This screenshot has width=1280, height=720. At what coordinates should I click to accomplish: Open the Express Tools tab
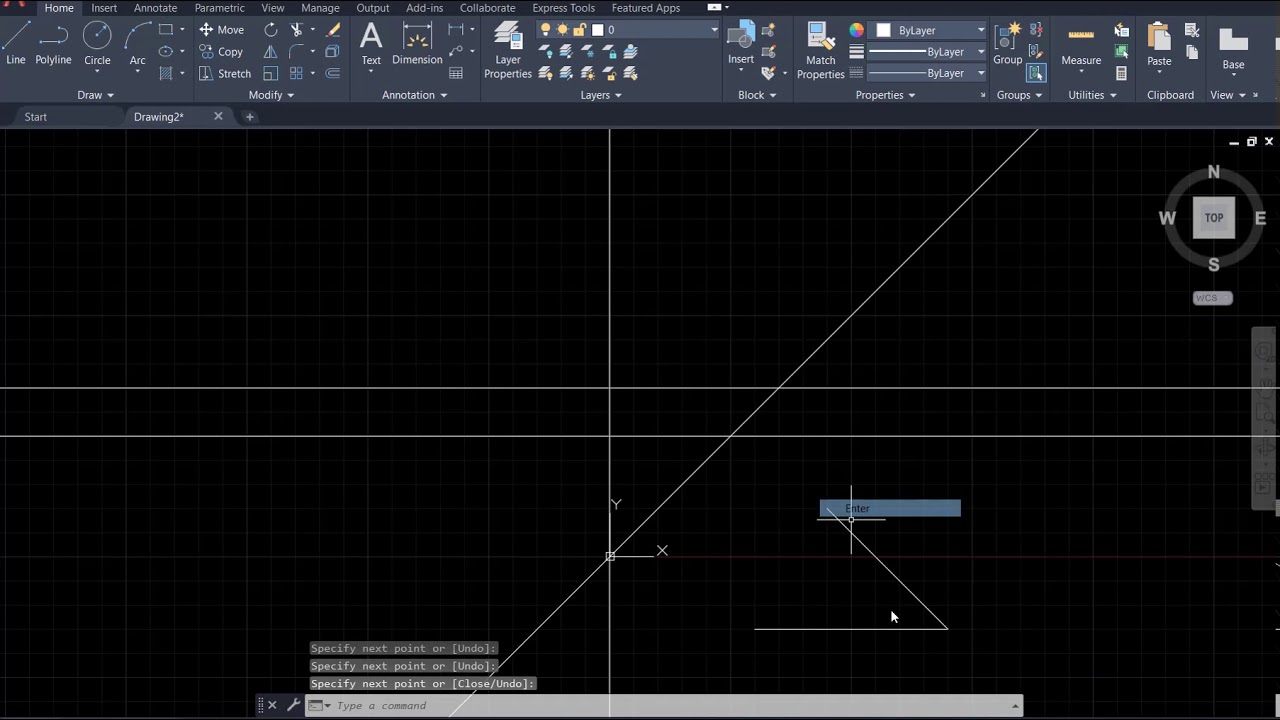pyautogui.click(x=563, y=8)
